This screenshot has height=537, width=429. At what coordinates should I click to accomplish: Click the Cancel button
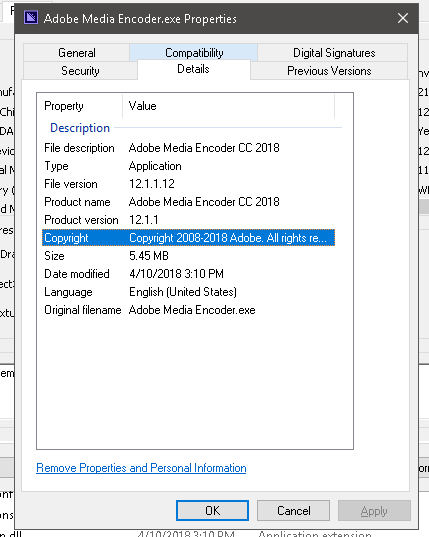293,511
